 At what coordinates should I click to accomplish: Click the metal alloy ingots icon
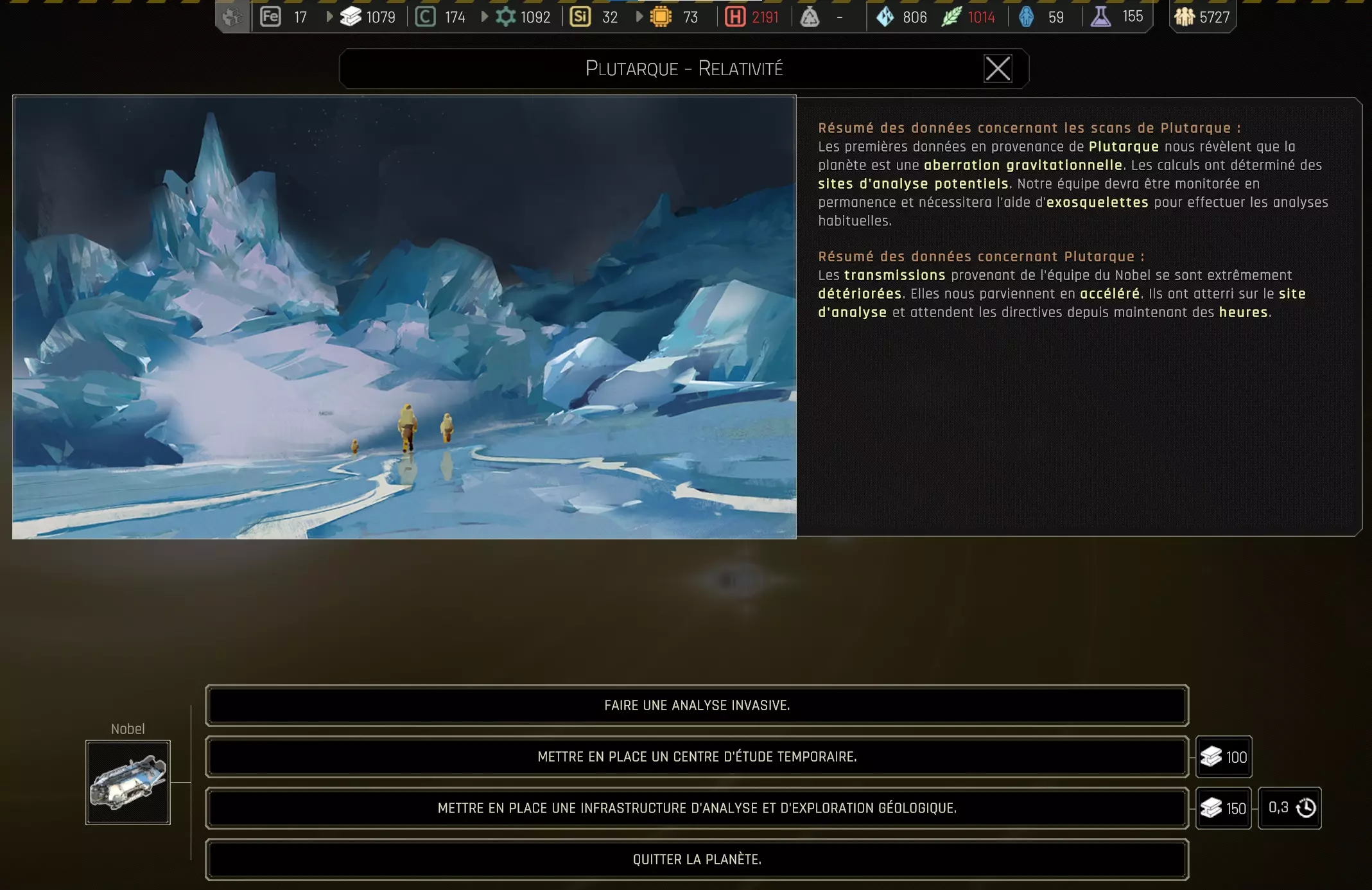click(350, 17)
